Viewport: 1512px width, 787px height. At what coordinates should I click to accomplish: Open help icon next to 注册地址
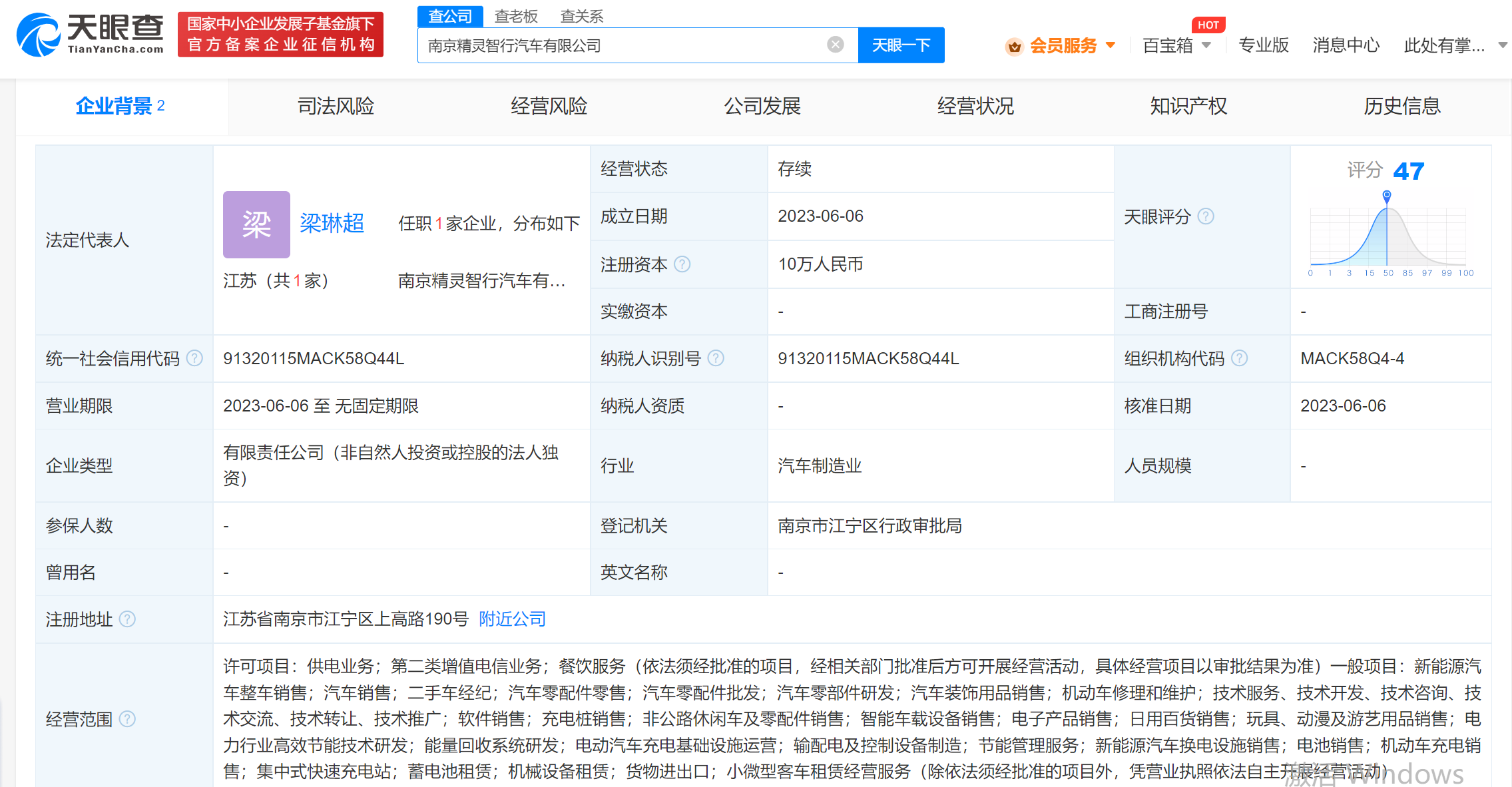(127, 619)
